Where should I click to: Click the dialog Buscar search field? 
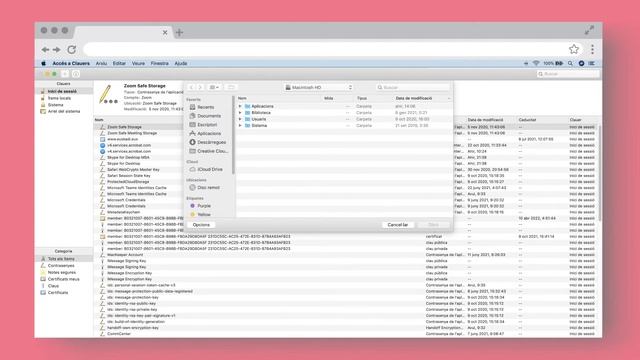[x=413, y=87]
